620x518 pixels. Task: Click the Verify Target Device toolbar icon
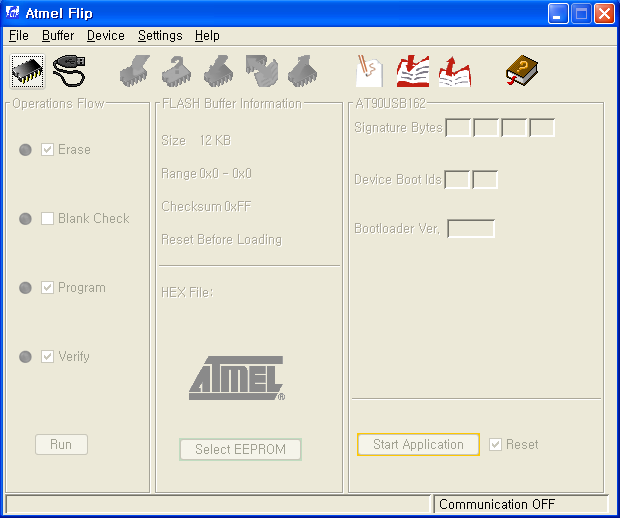261,71
